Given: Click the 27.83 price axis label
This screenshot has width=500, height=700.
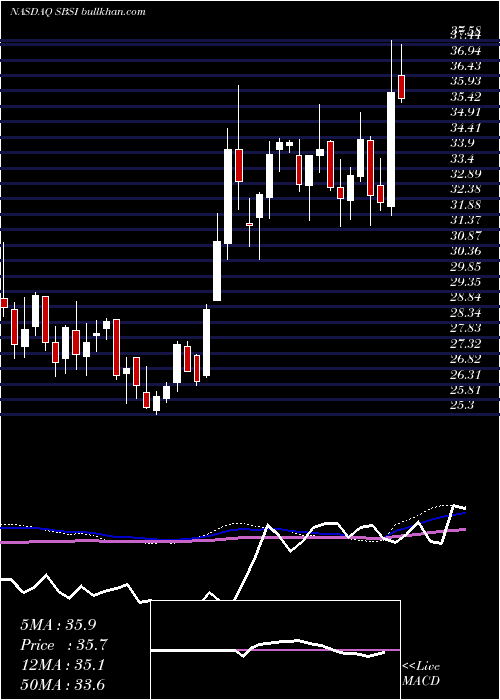Looking at the screenshot, I should pos(465,328).
